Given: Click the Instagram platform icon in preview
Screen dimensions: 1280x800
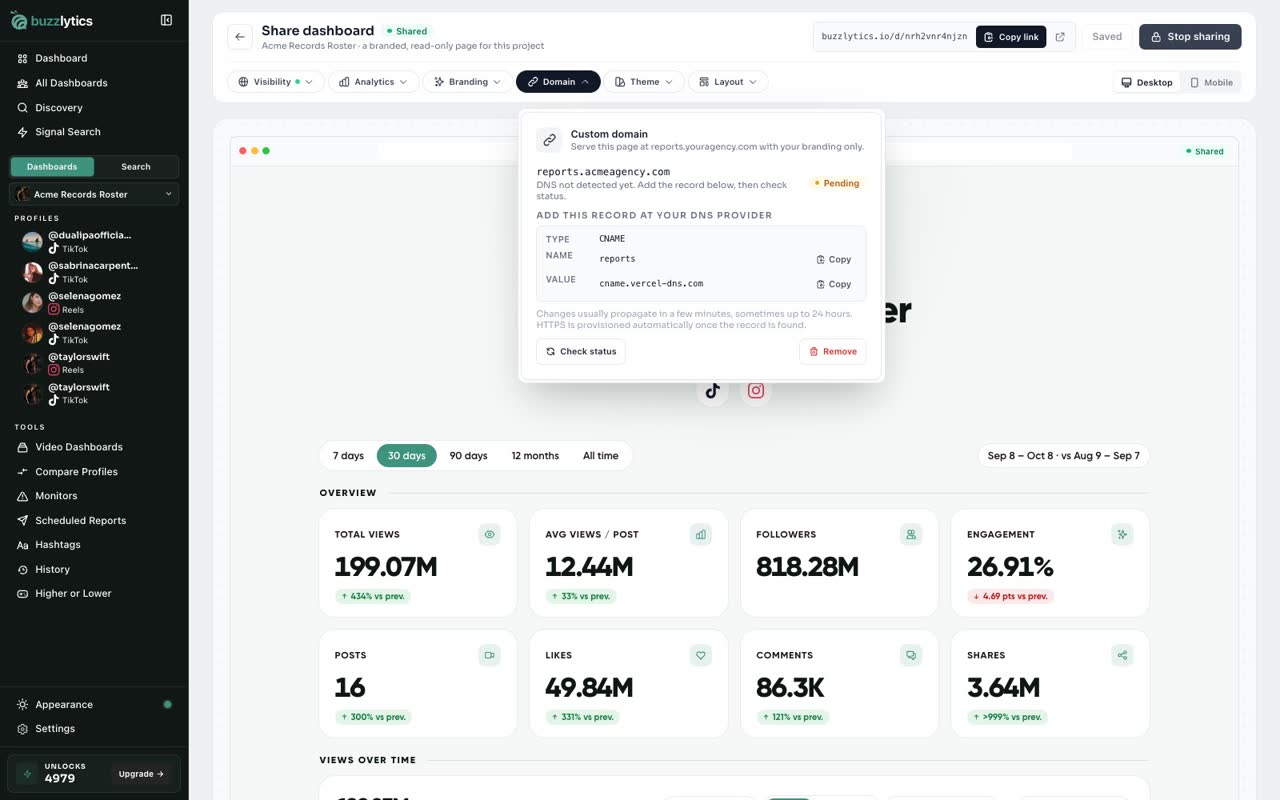Looking at the screenshot, I should [756, 391].
